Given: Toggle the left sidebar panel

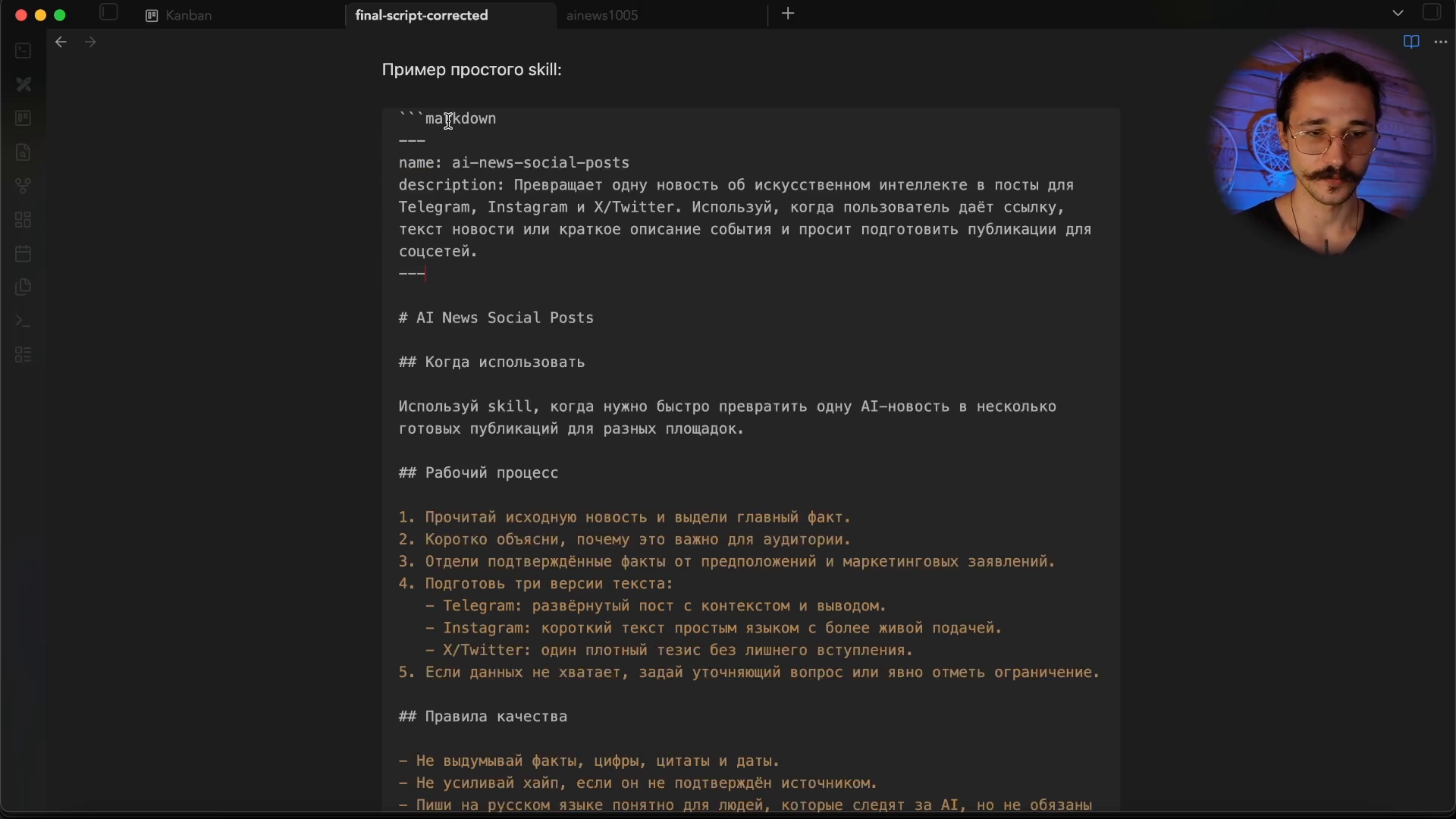Looking at the screenshot, I should (x=109, y=13).
